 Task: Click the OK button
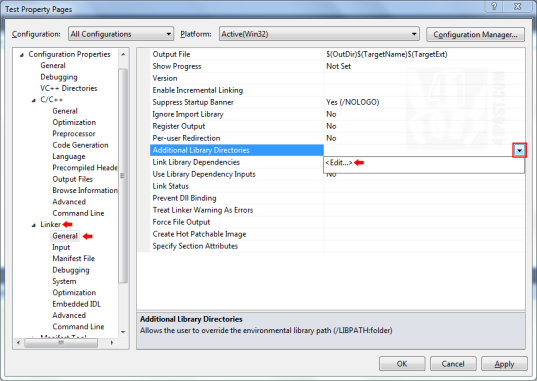coord(402,364)
